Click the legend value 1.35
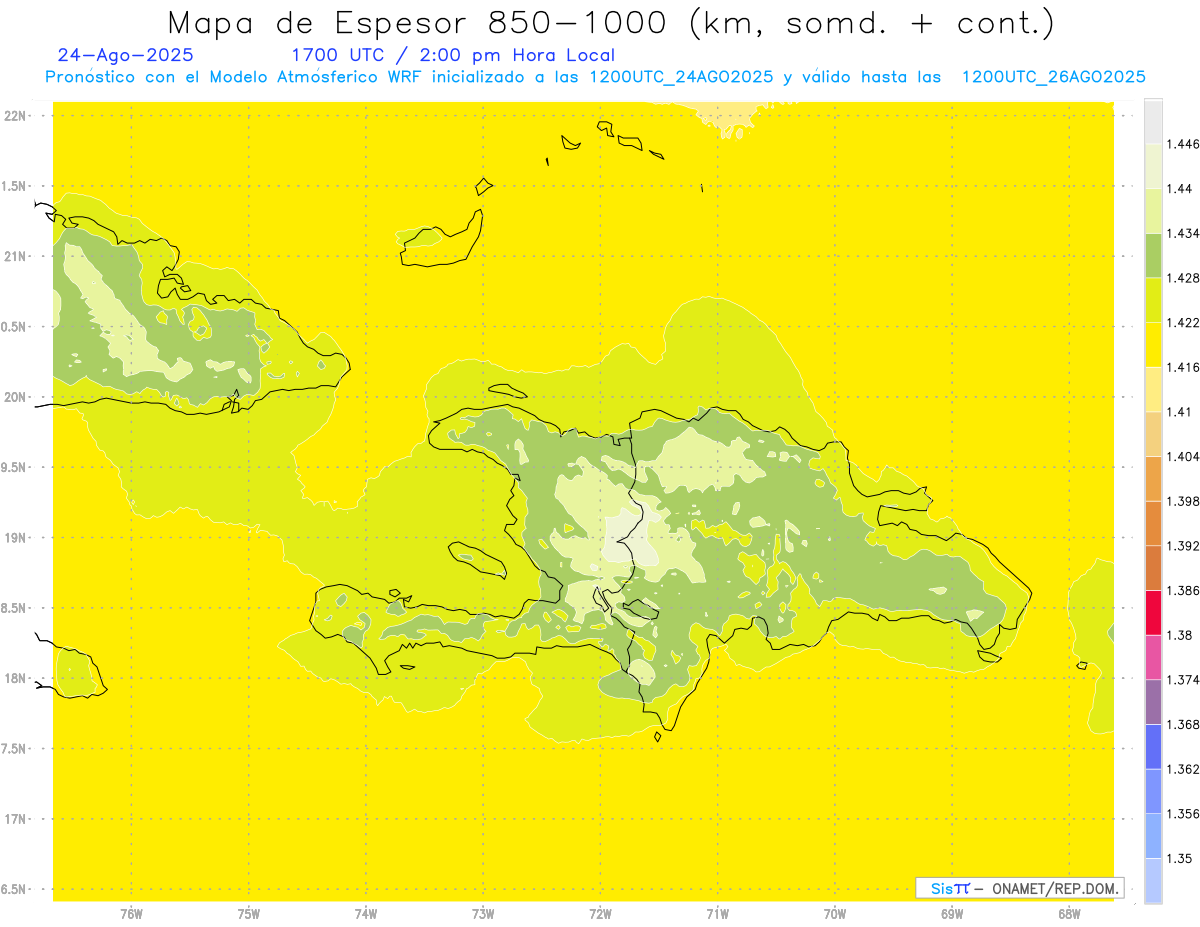This screenshot has width=1200, height=927. coord(1180,858)
